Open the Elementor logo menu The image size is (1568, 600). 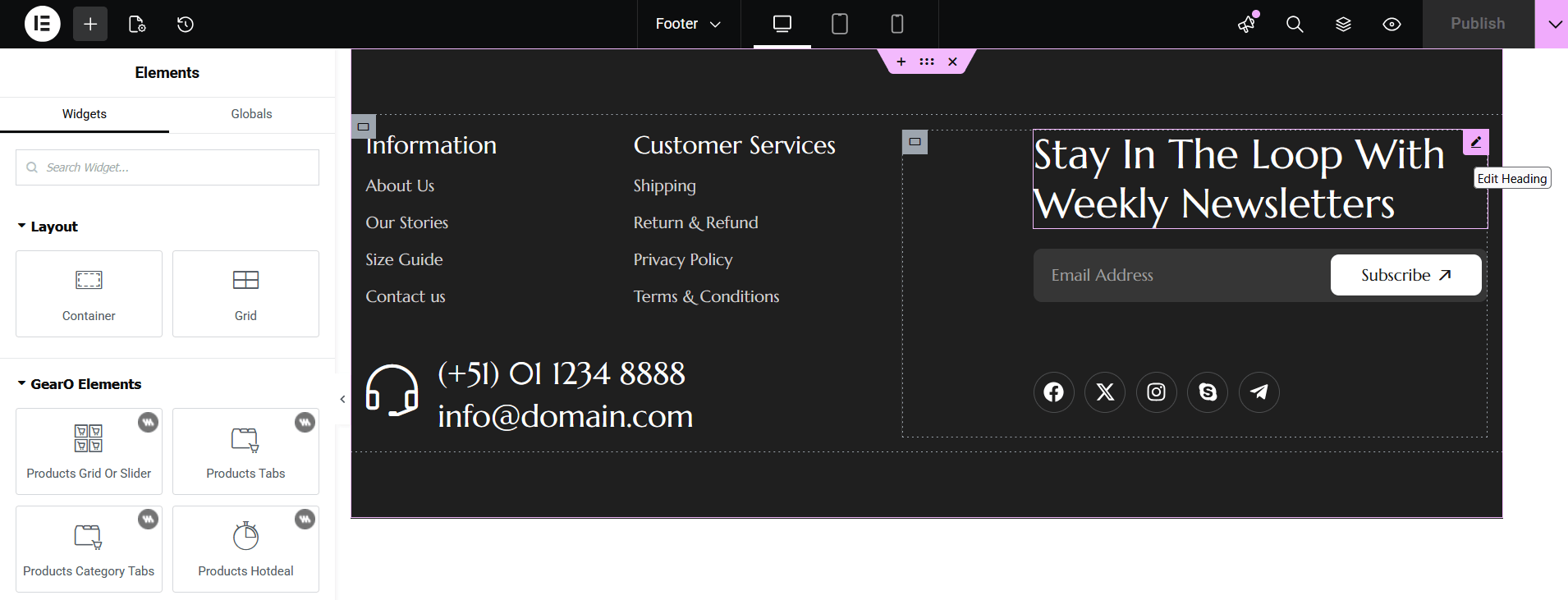point(42,24)
